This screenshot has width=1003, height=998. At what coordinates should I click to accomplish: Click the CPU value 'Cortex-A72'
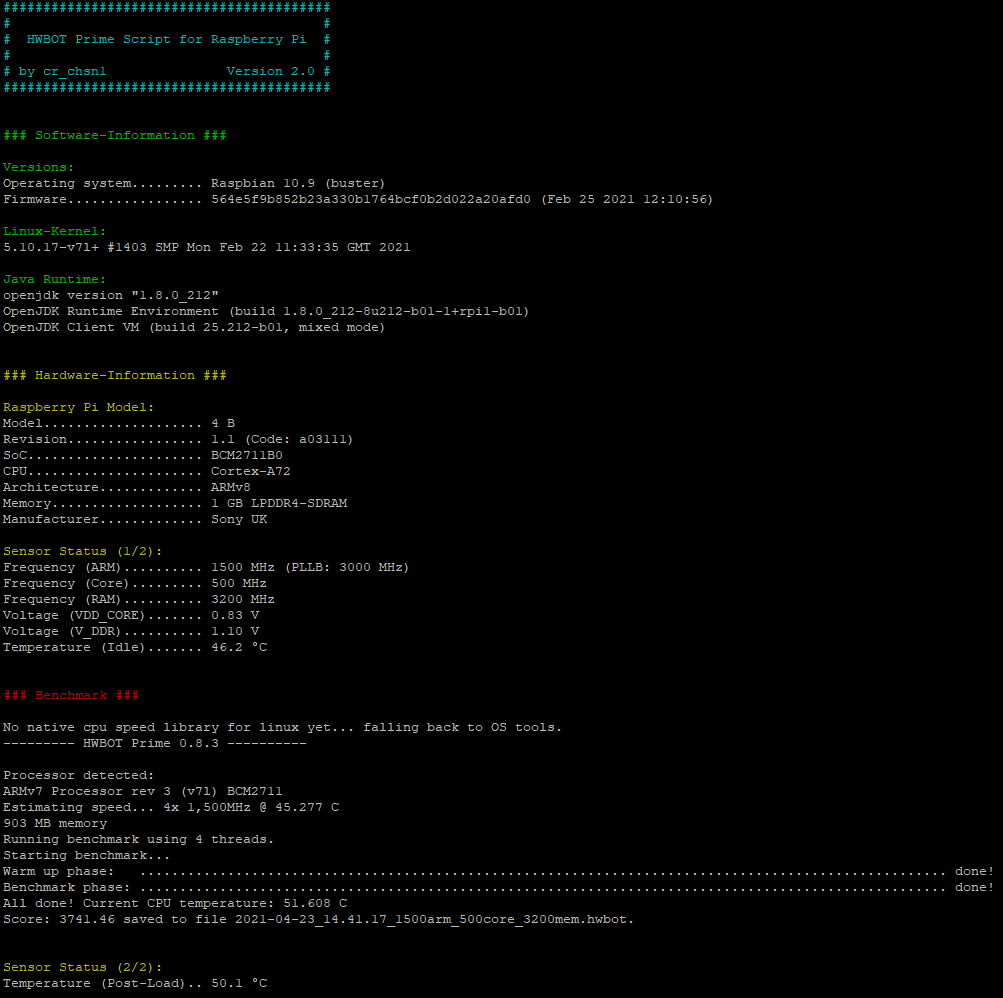point(251,471)
